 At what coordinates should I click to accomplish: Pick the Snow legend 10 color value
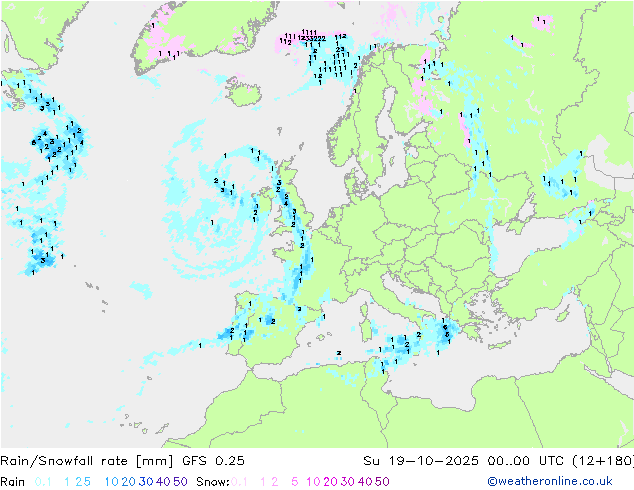coord(313,482)
